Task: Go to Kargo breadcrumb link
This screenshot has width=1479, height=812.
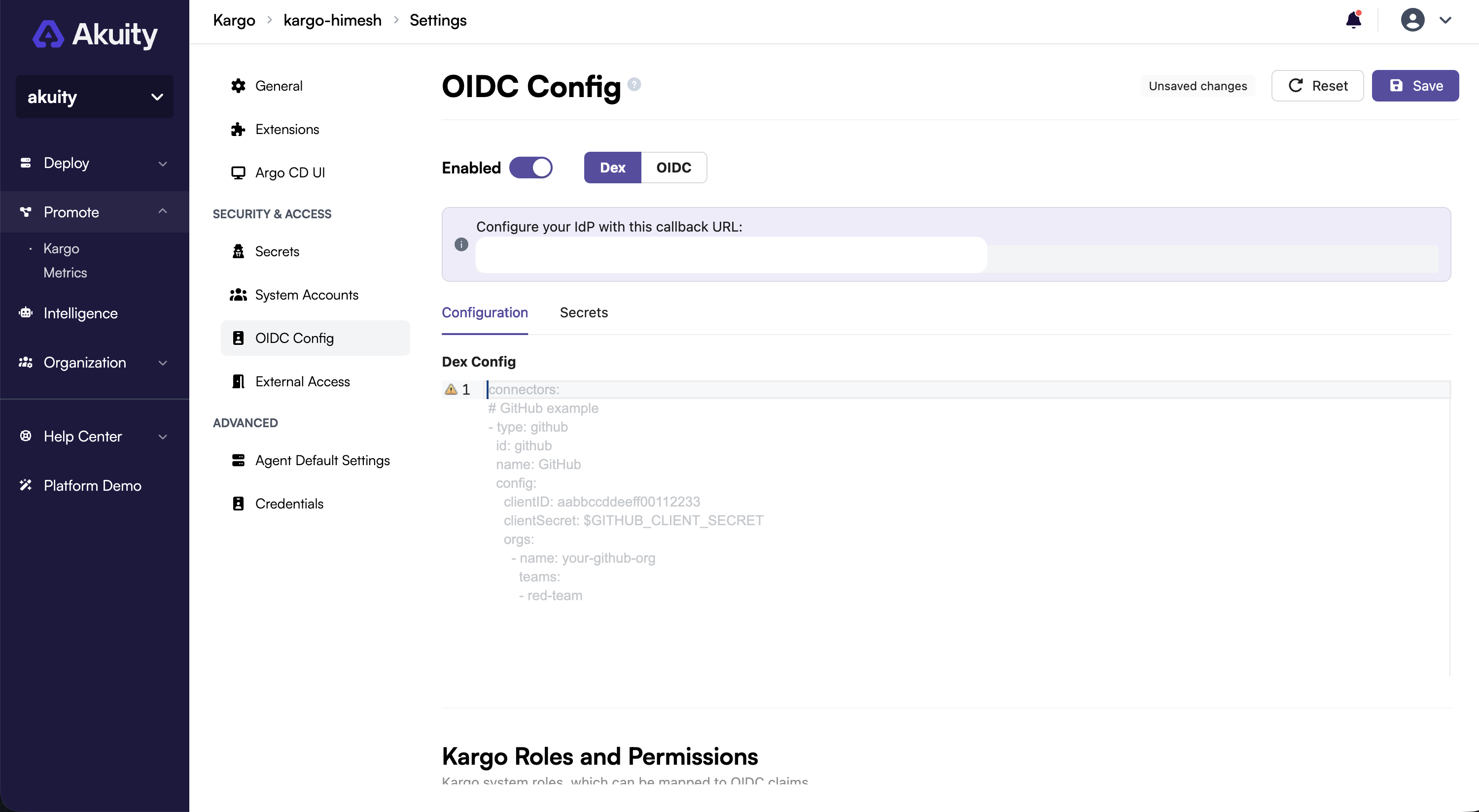Action: click(x=234, y=20)
